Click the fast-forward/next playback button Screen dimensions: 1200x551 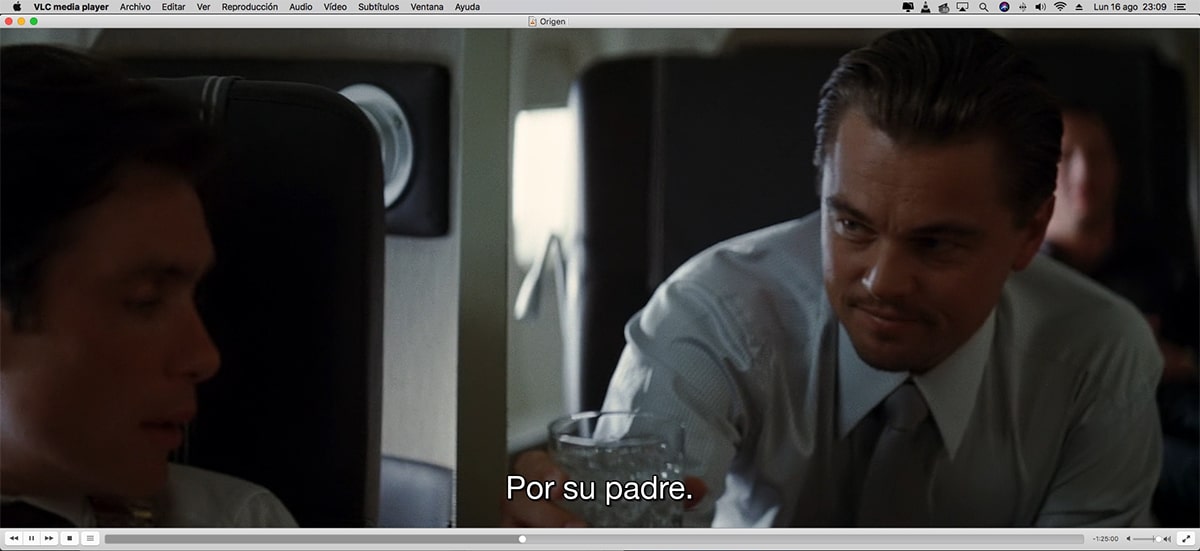[48, 538]
